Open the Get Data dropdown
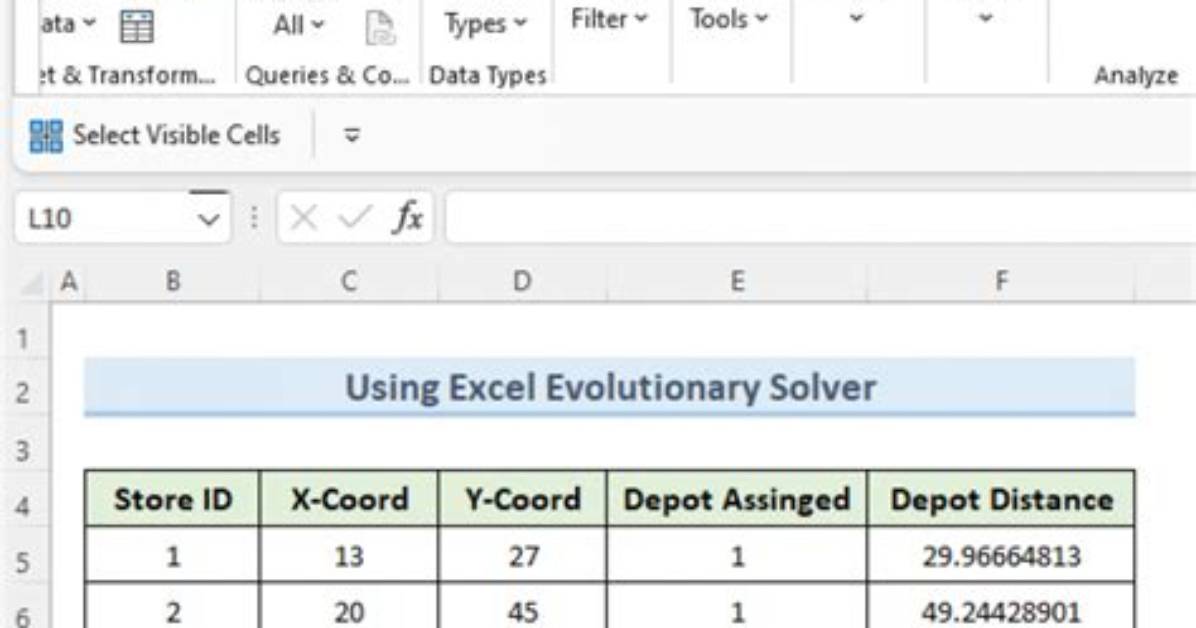 (69, 23)
